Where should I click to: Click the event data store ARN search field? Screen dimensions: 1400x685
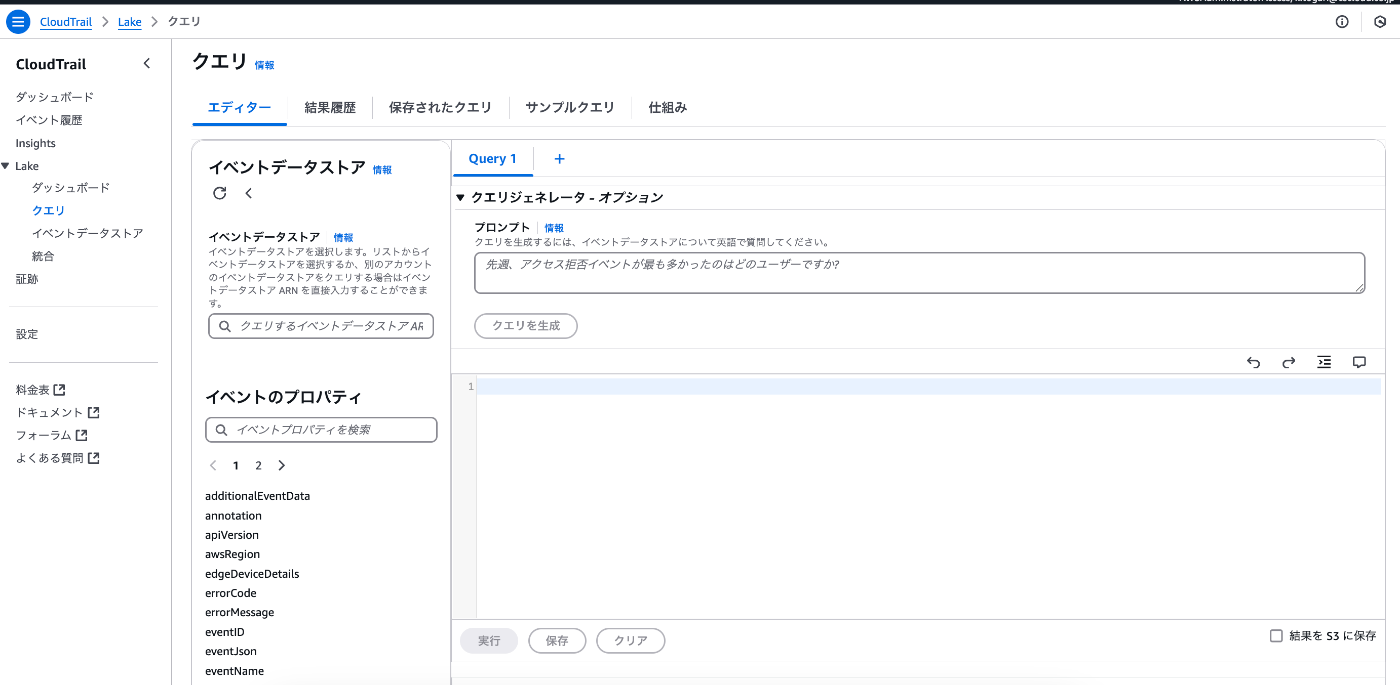[x=321, y=326]
